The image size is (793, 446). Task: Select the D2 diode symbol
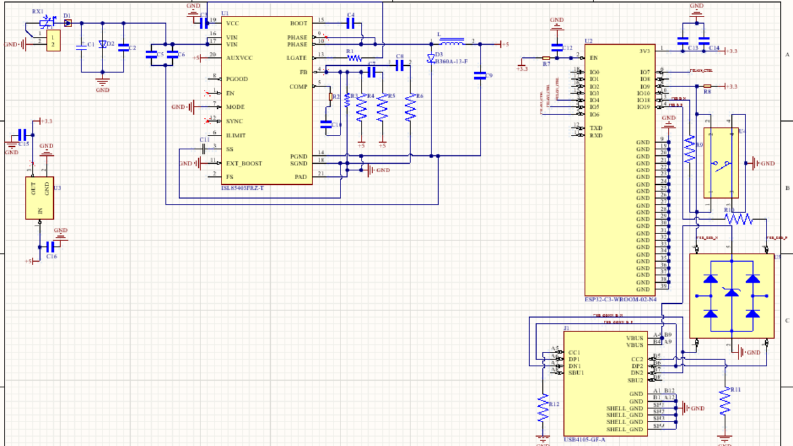(x=103, y=44)
